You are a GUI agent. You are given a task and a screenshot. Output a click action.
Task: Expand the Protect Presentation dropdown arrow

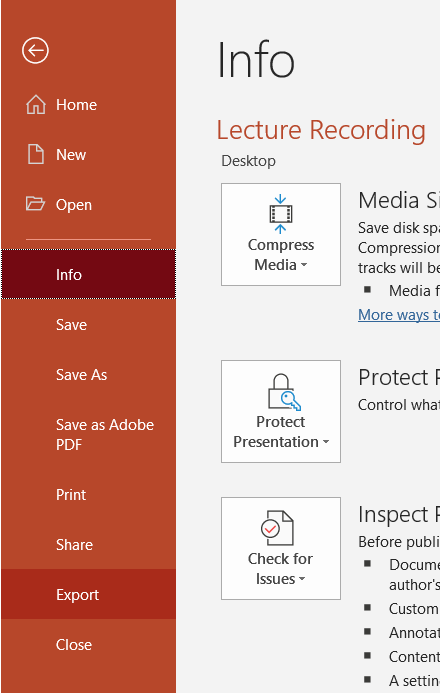(x=326, y=442)
